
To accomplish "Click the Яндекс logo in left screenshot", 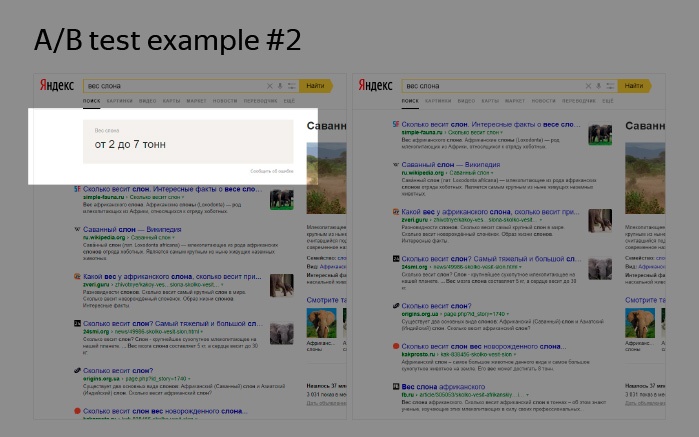I will pyautogui.click(x=57, y=85).
